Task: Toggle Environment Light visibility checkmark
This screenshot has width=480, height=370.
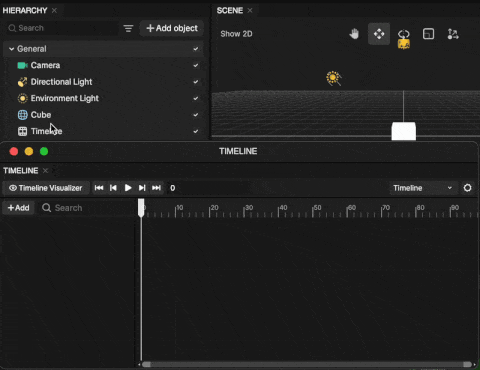Action: click(x=196, y=98)
